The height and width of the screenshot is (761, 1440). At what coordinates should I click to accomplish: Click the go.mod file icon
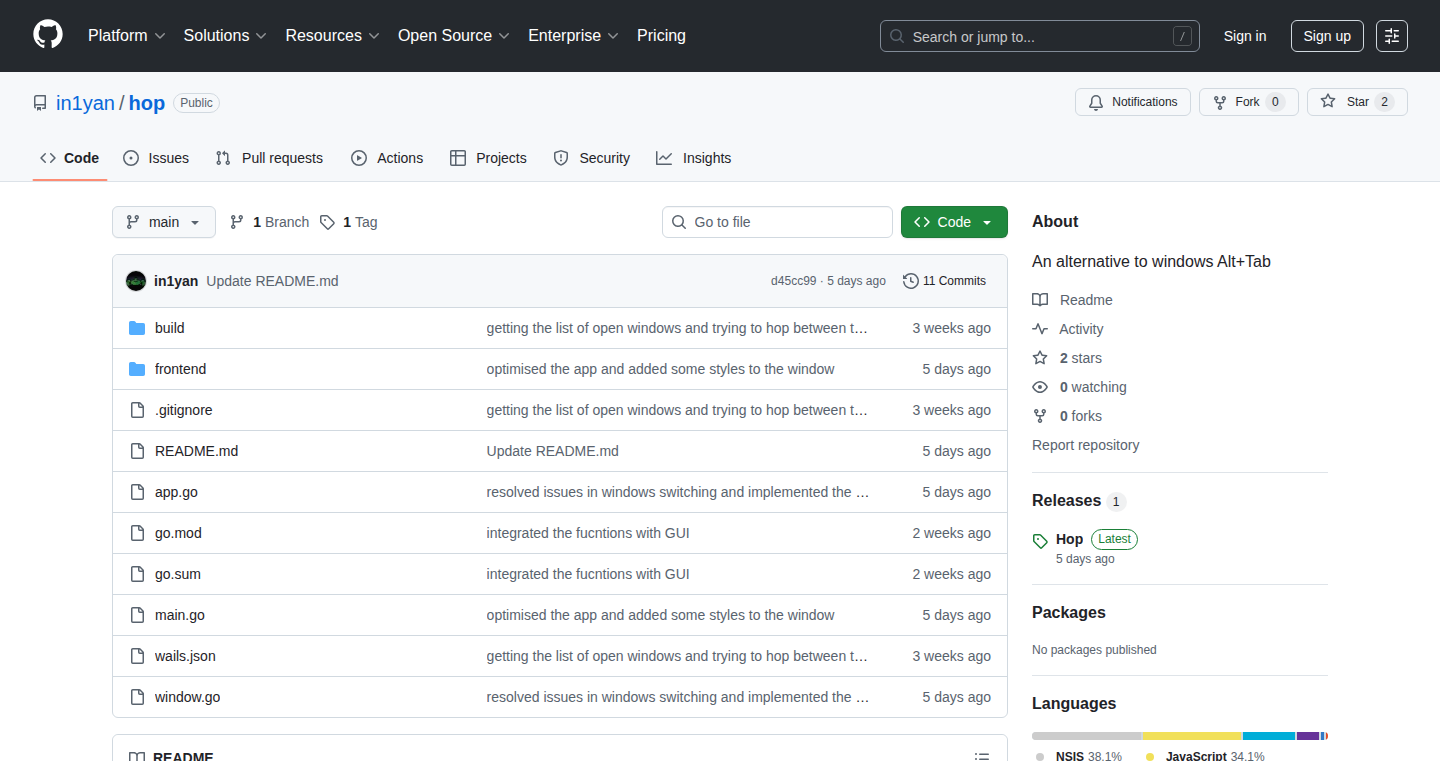click(137, 533)
